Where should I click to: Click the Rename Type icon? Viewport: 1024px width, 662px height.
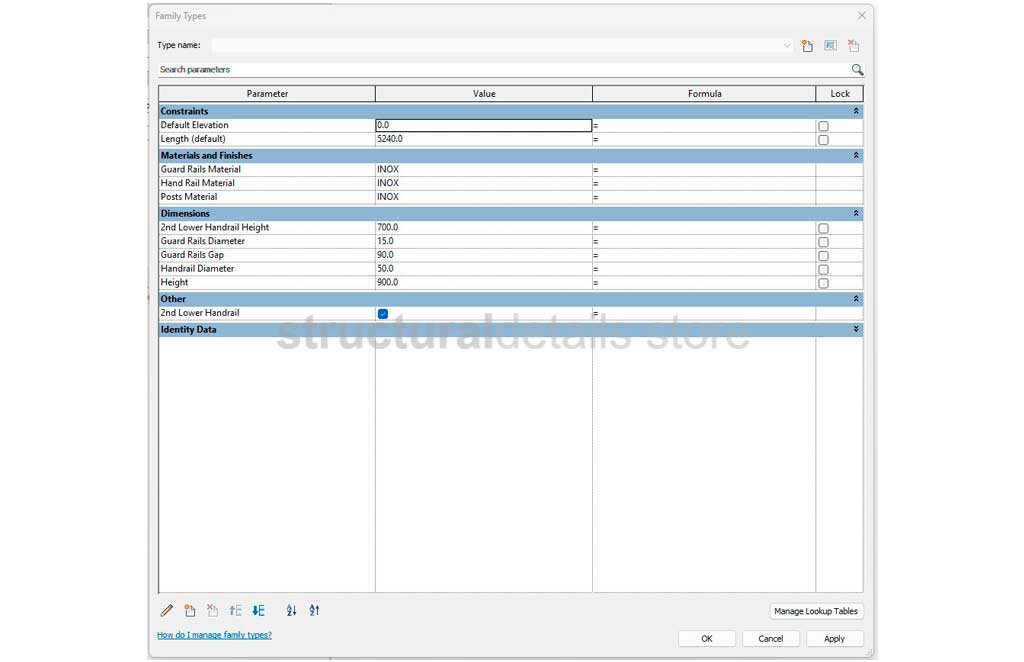click(x=830, y=46)
